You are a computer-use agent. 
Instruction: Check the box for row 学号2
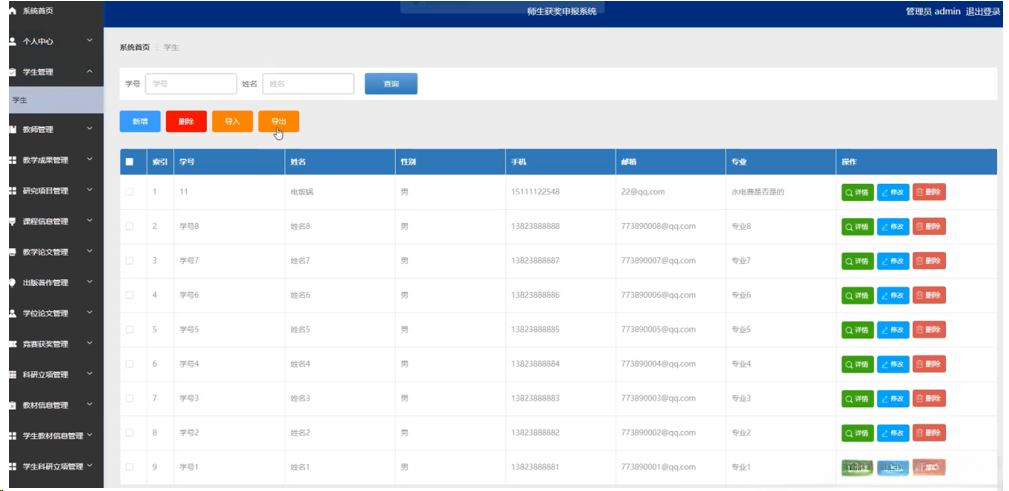click(x=130, y=432)
